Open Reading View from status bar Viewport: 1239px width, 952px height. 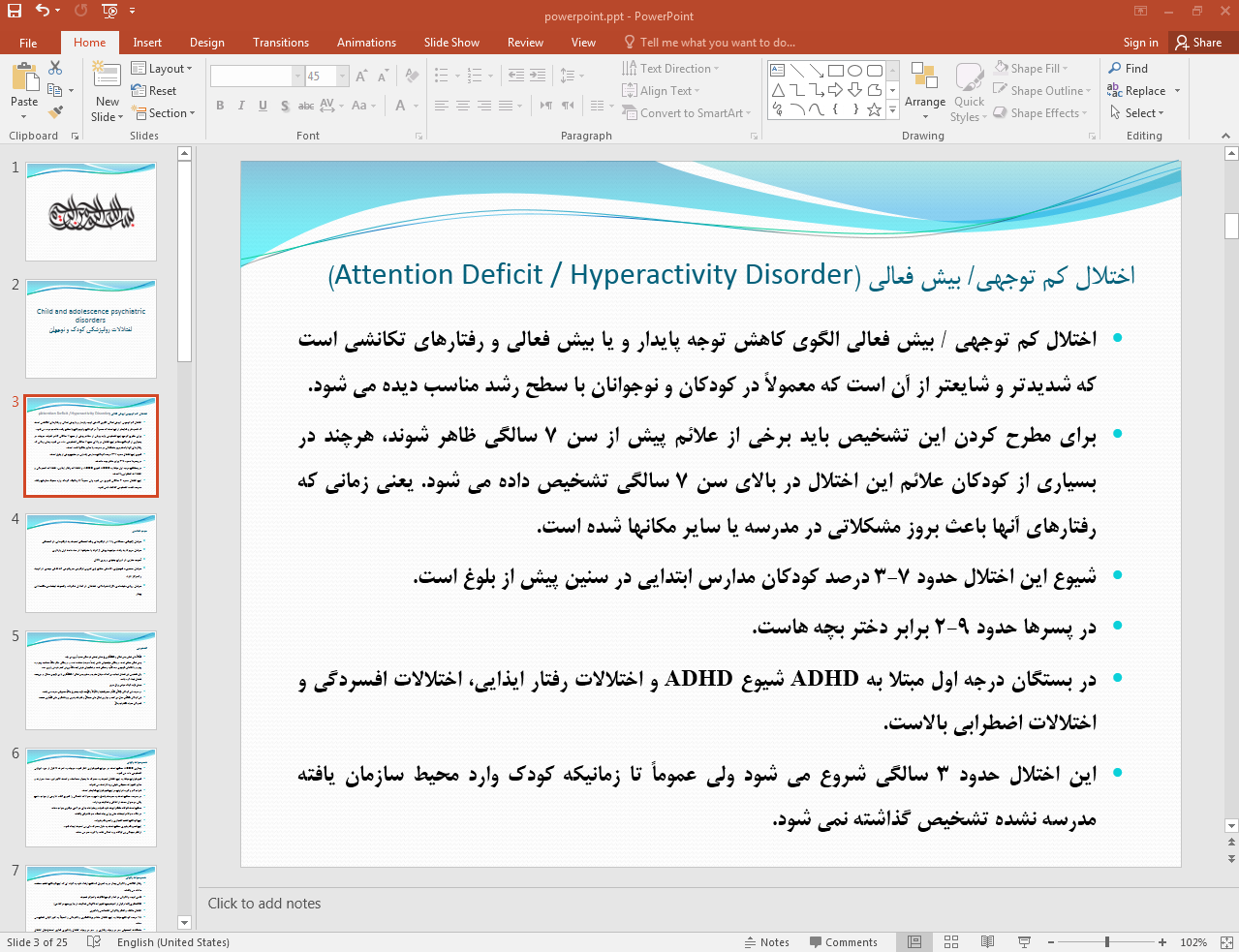[987, 941]
